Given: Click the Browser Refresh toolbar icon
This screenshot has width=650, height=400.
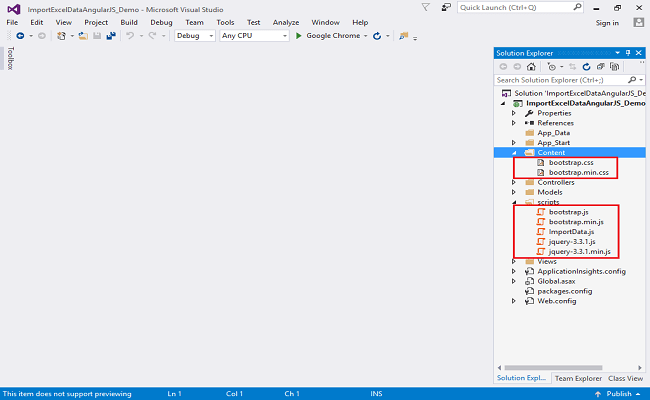Looking at the screenshot, I should click(x=377, y=36).
